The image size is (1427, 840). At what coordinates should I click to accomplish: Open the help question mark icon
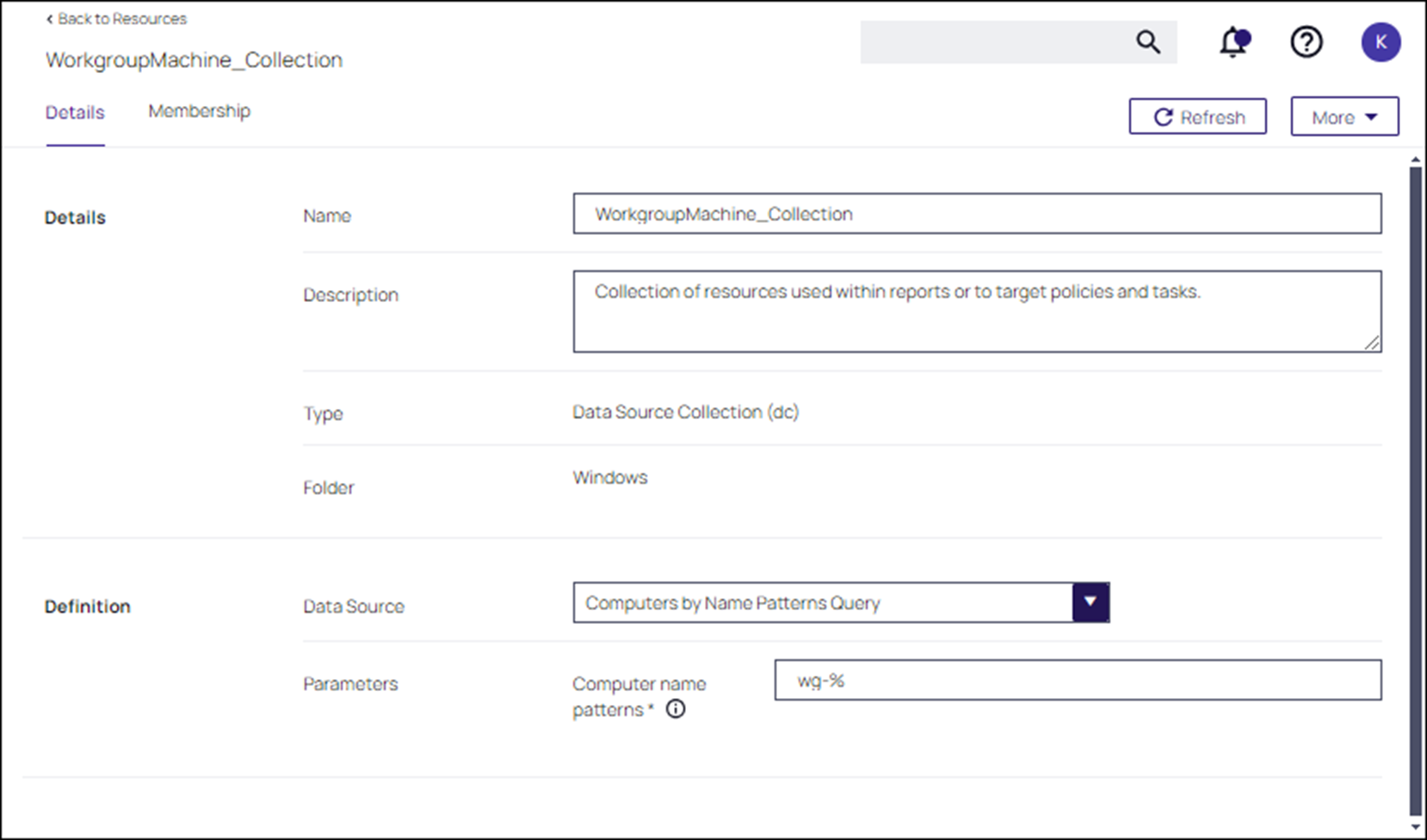(1306, 42)
